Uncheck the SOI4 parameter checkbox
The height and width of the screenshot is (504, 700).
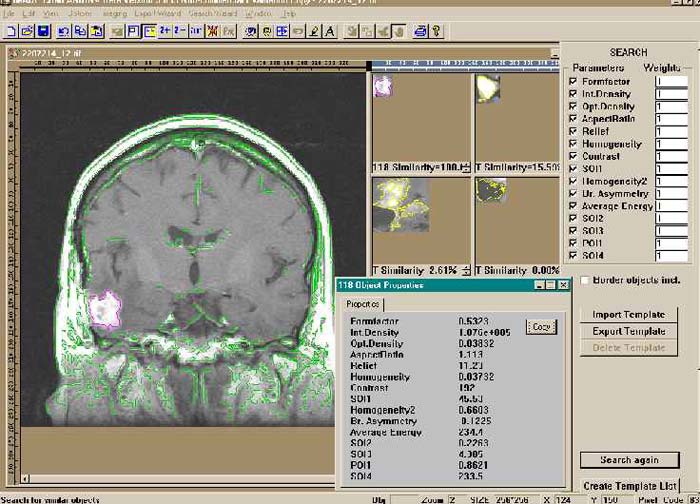(573, 255)
